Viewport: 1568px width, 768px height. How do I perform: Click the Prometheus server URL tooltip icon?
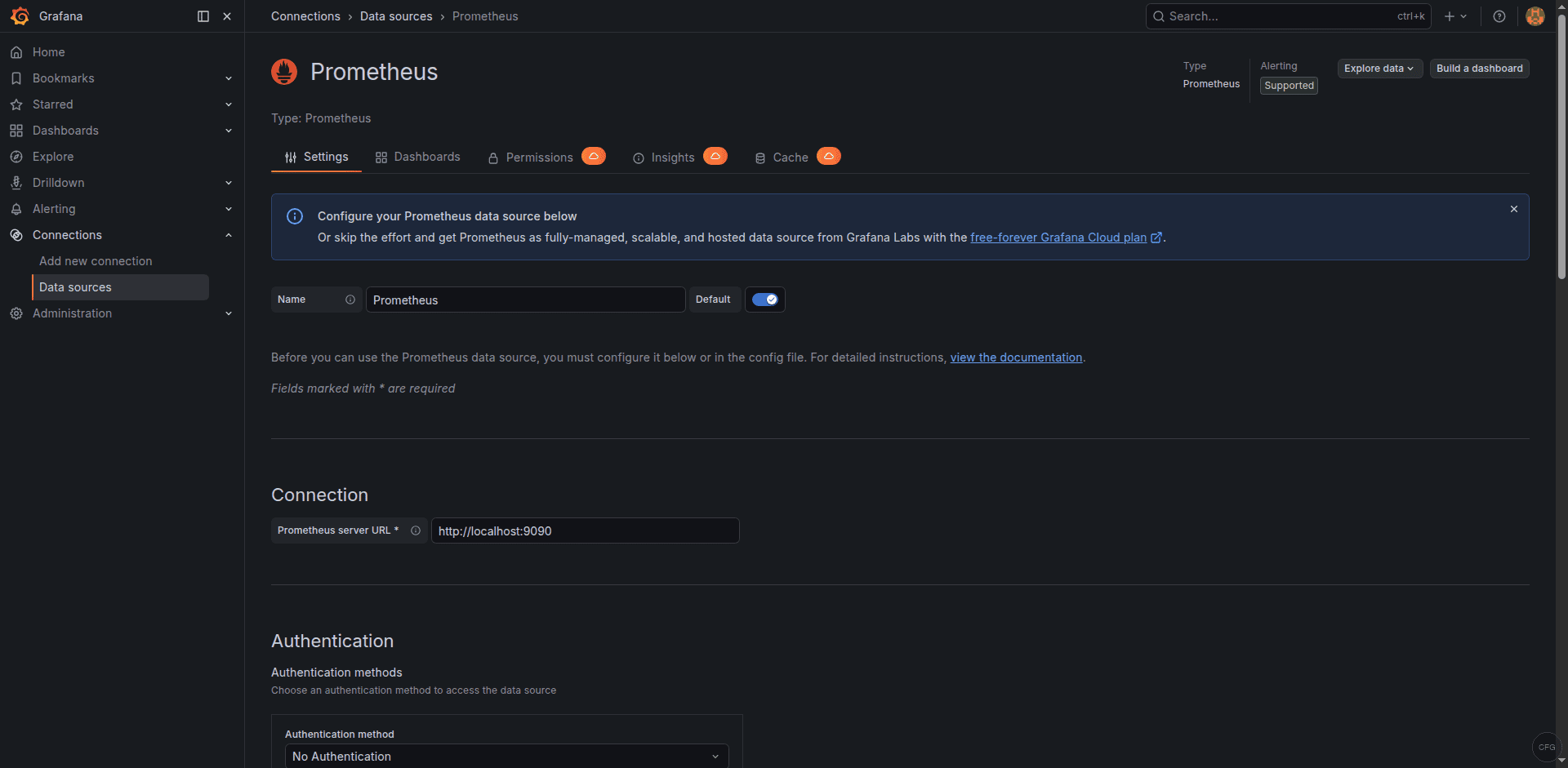416,530
